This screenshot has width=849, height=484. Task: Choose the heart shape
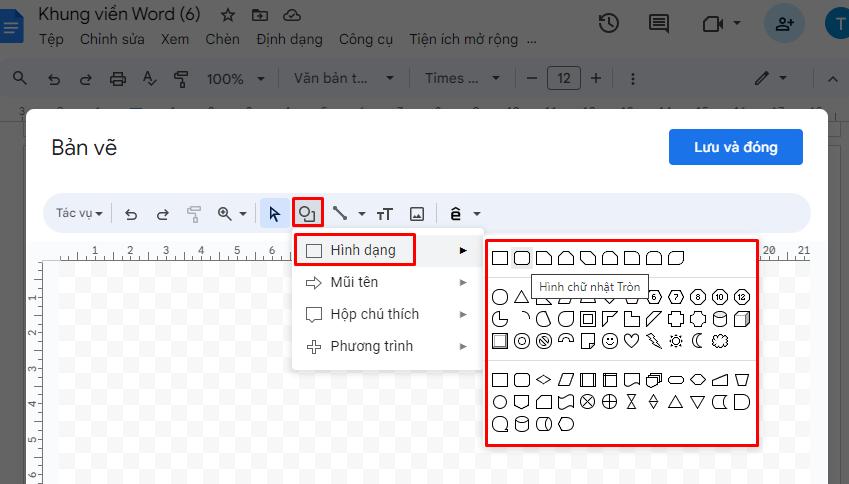pos(631,341)
